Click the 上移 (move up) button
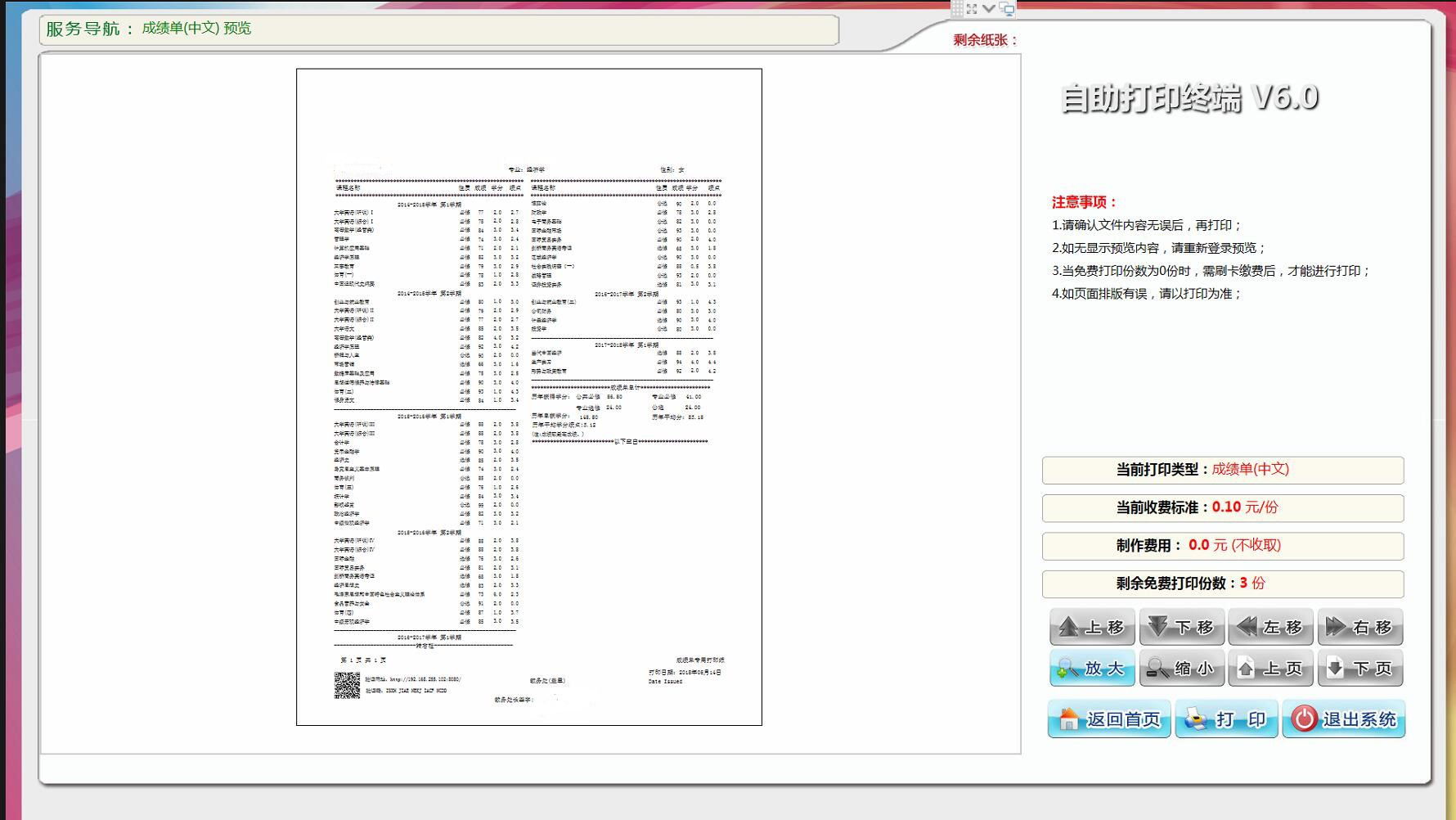This screenshot has width=1456, height=820. click(x=1092, y=628)
